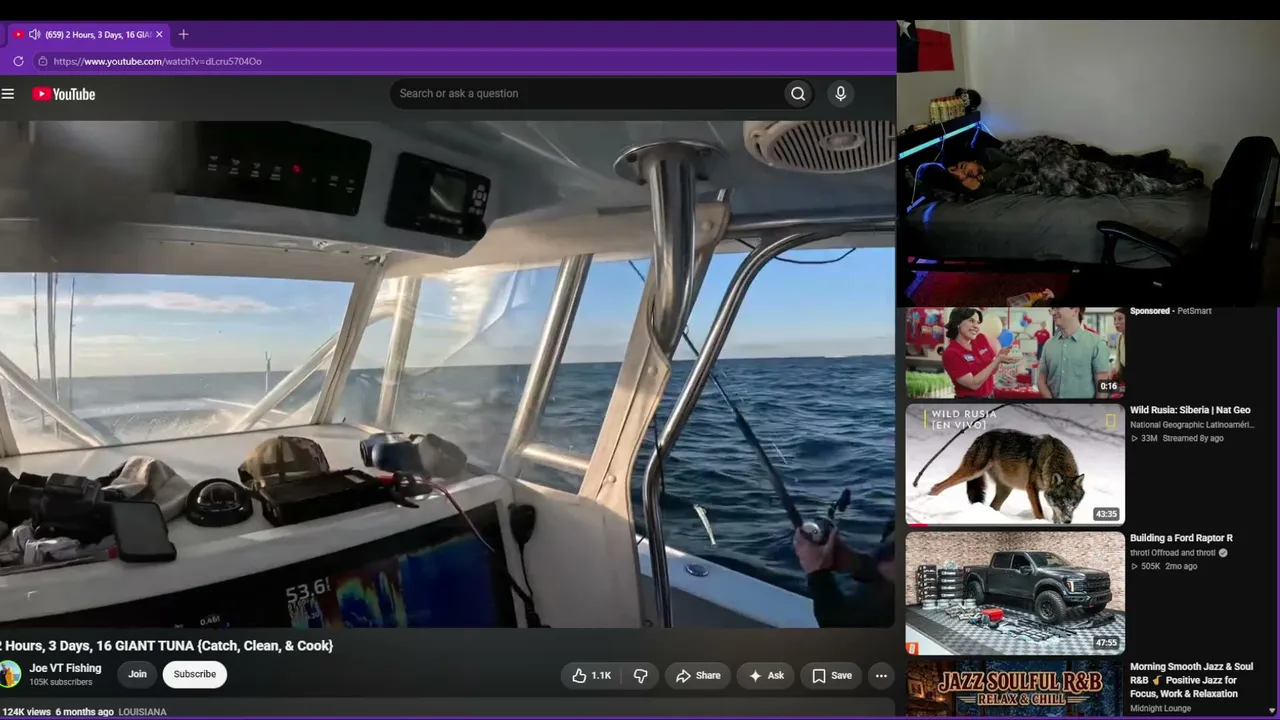Visit National Geographic Latinoamérica channel name
The height and width of the screenshot is (720, 1280).
(1191, 425)
